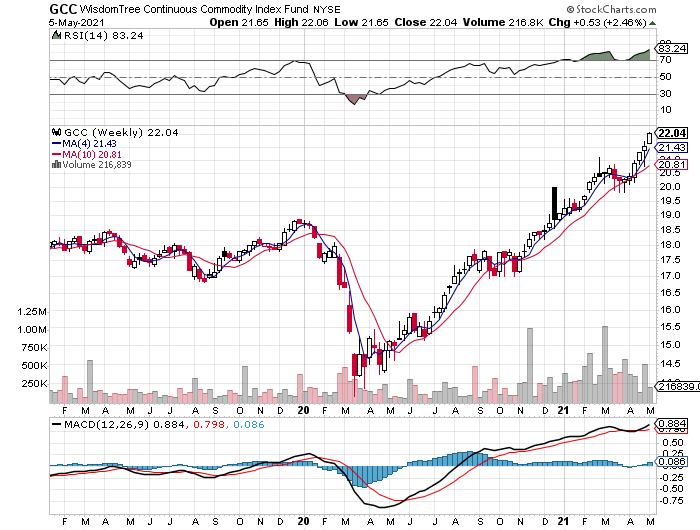Click the RSI(14) 83.24 legend label
The height and width of the screenshot is (530, 700).
(x=103, y=36)
